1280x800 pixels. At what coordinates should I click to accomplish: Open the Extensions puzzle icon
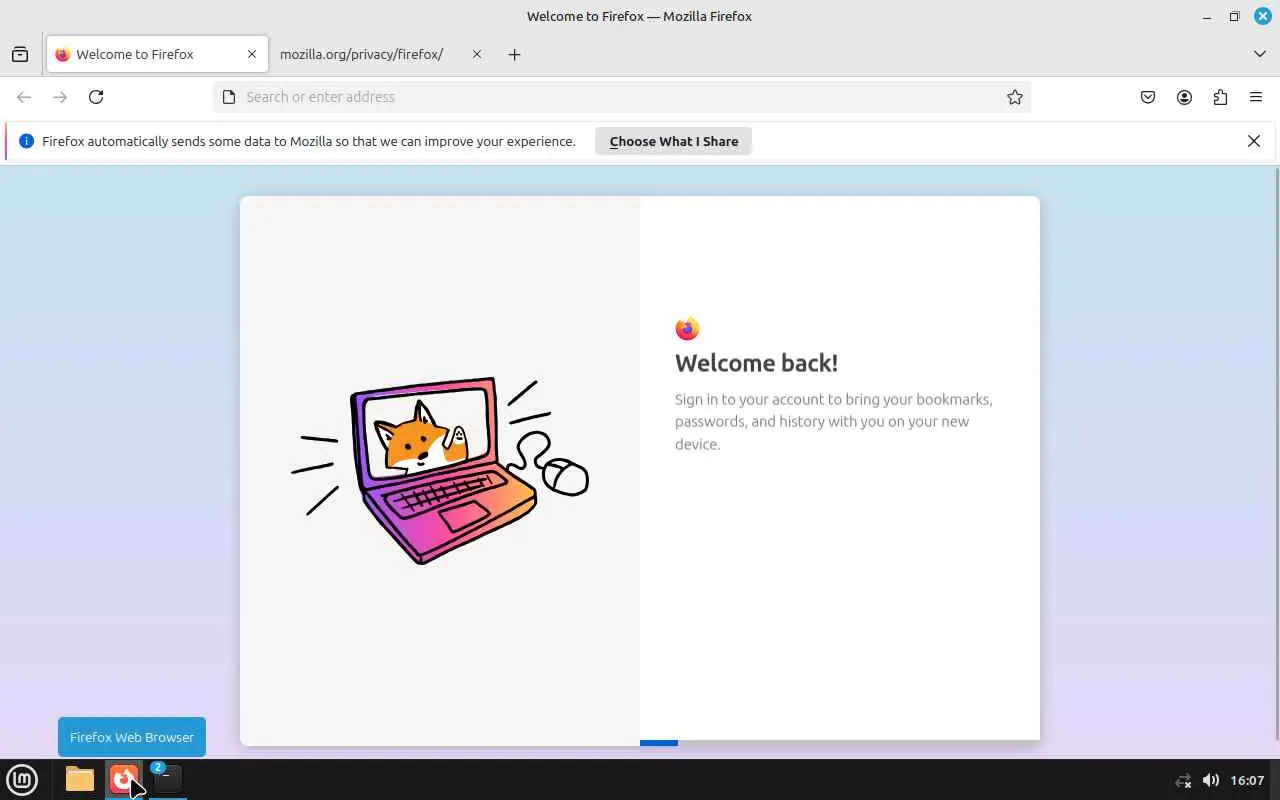pyautogui.click(x=1220, y=97)
